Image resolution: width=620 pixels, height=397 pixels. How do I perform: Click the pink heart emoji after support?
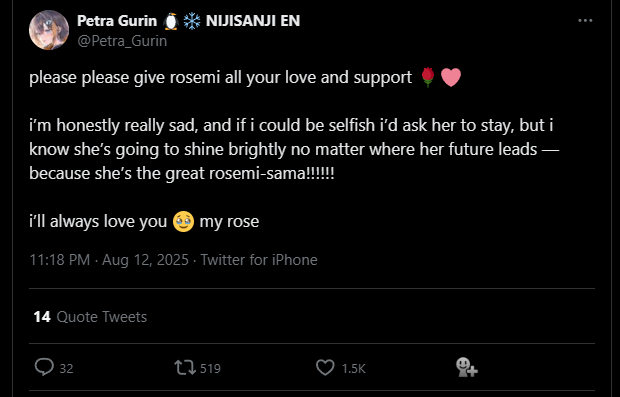click(451, 78)
